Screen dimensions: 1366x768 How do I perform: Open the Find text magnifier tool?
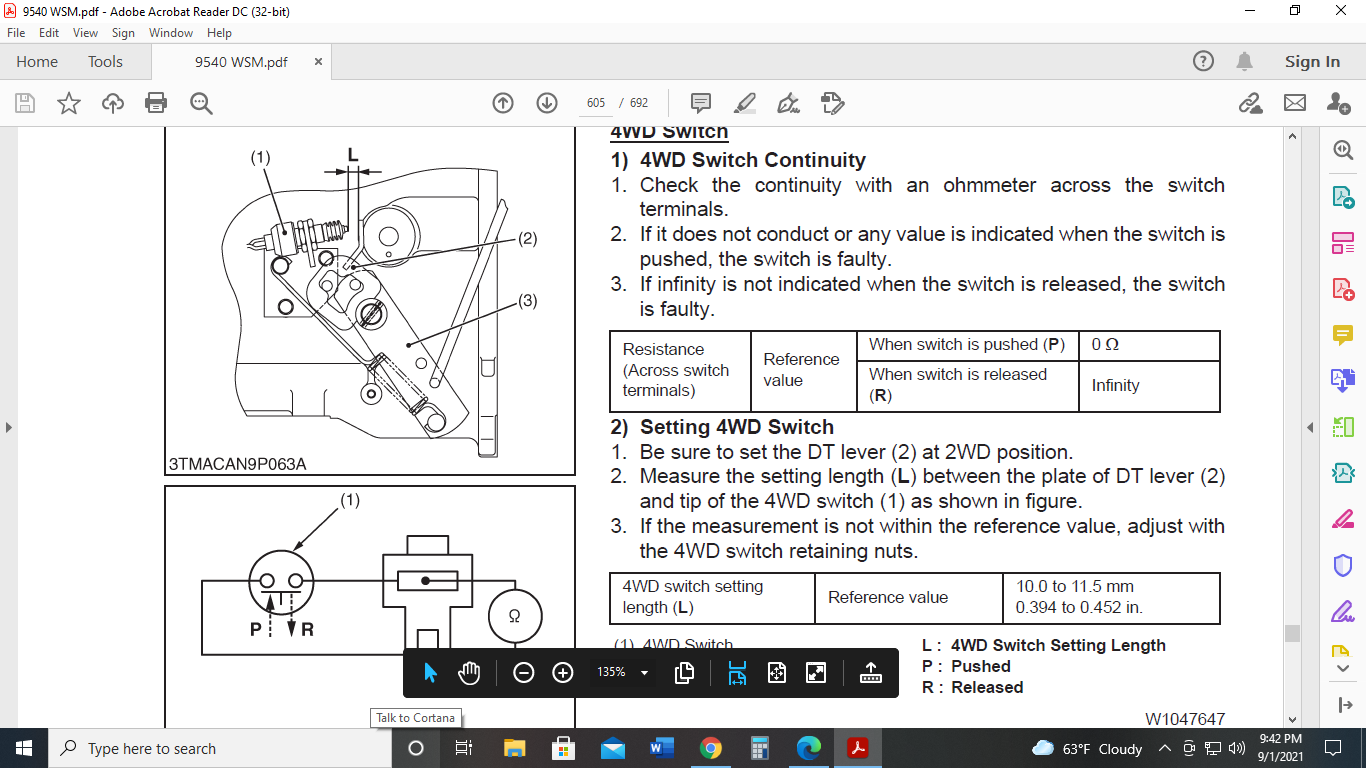click(x=201, y=103)
